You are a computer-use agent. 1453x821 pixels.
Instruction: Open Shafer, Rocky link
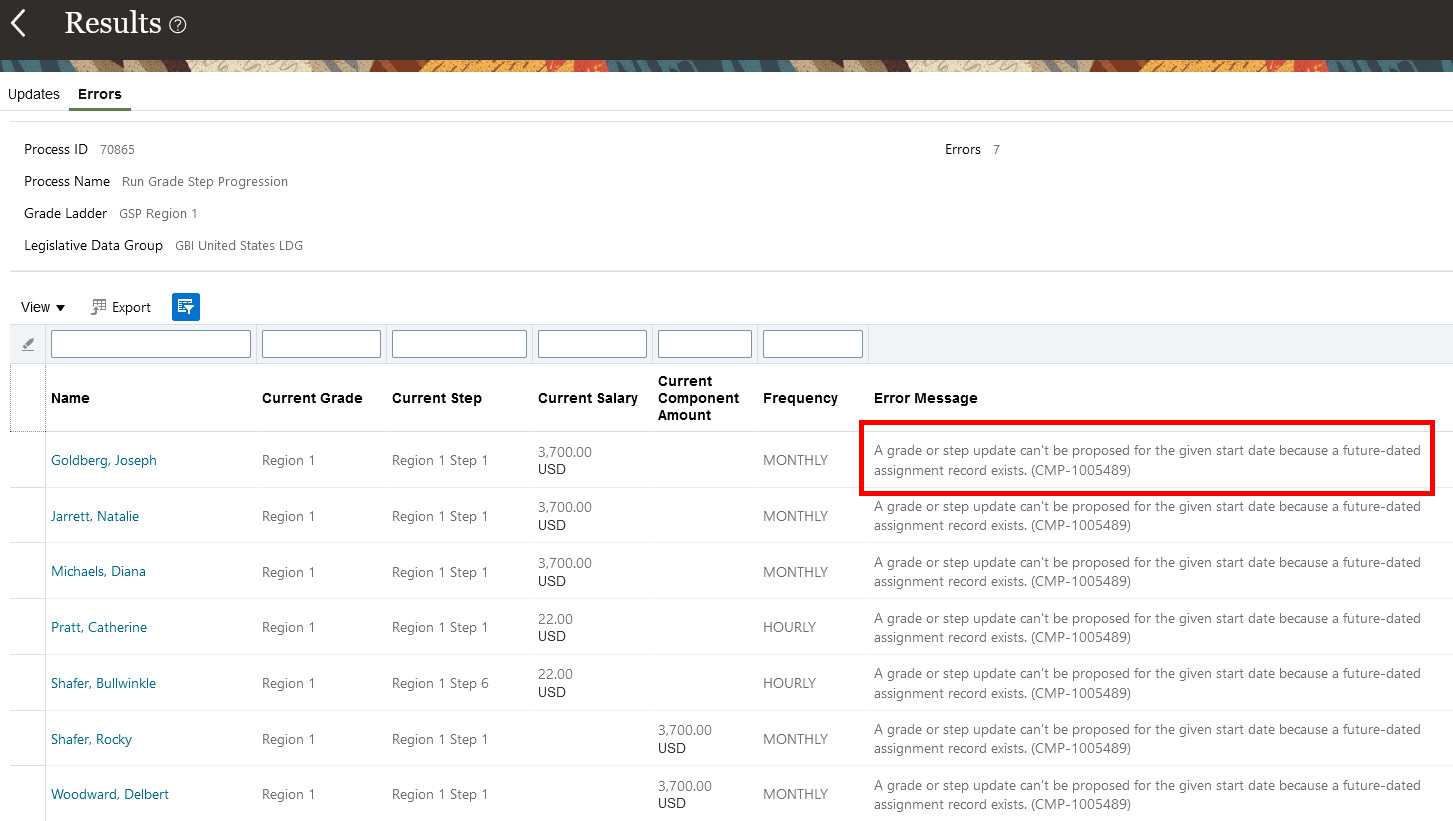coord(92,739)
